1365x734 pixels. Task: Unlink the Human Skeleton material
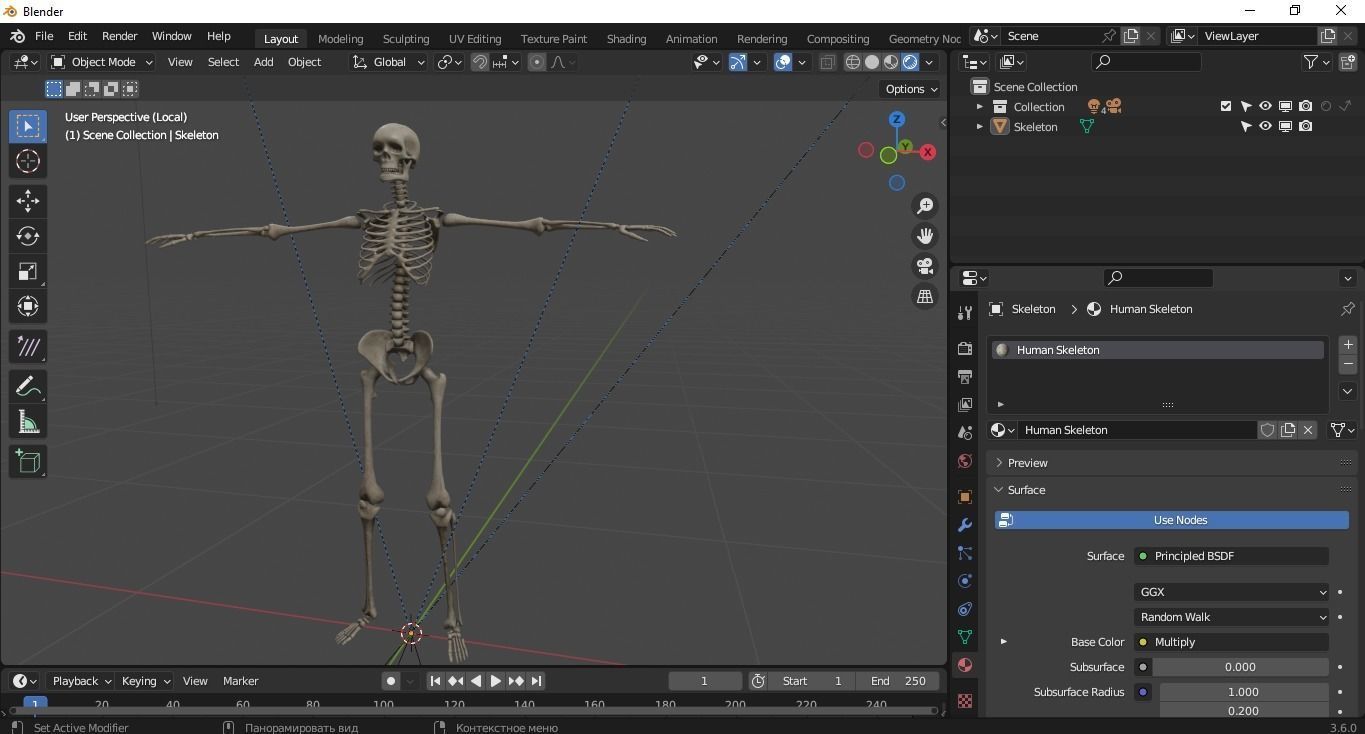tap(1308, 430)
